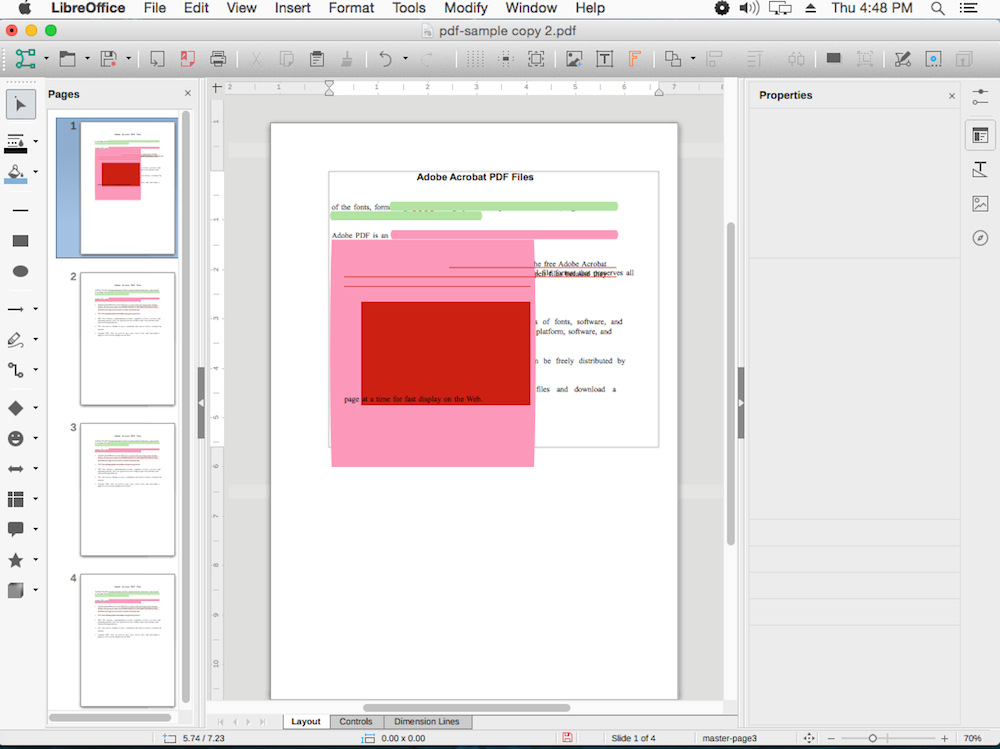Open the File menu
Image resolution: width=1000 pixels, height=749 pixels.
coord(154,8)
